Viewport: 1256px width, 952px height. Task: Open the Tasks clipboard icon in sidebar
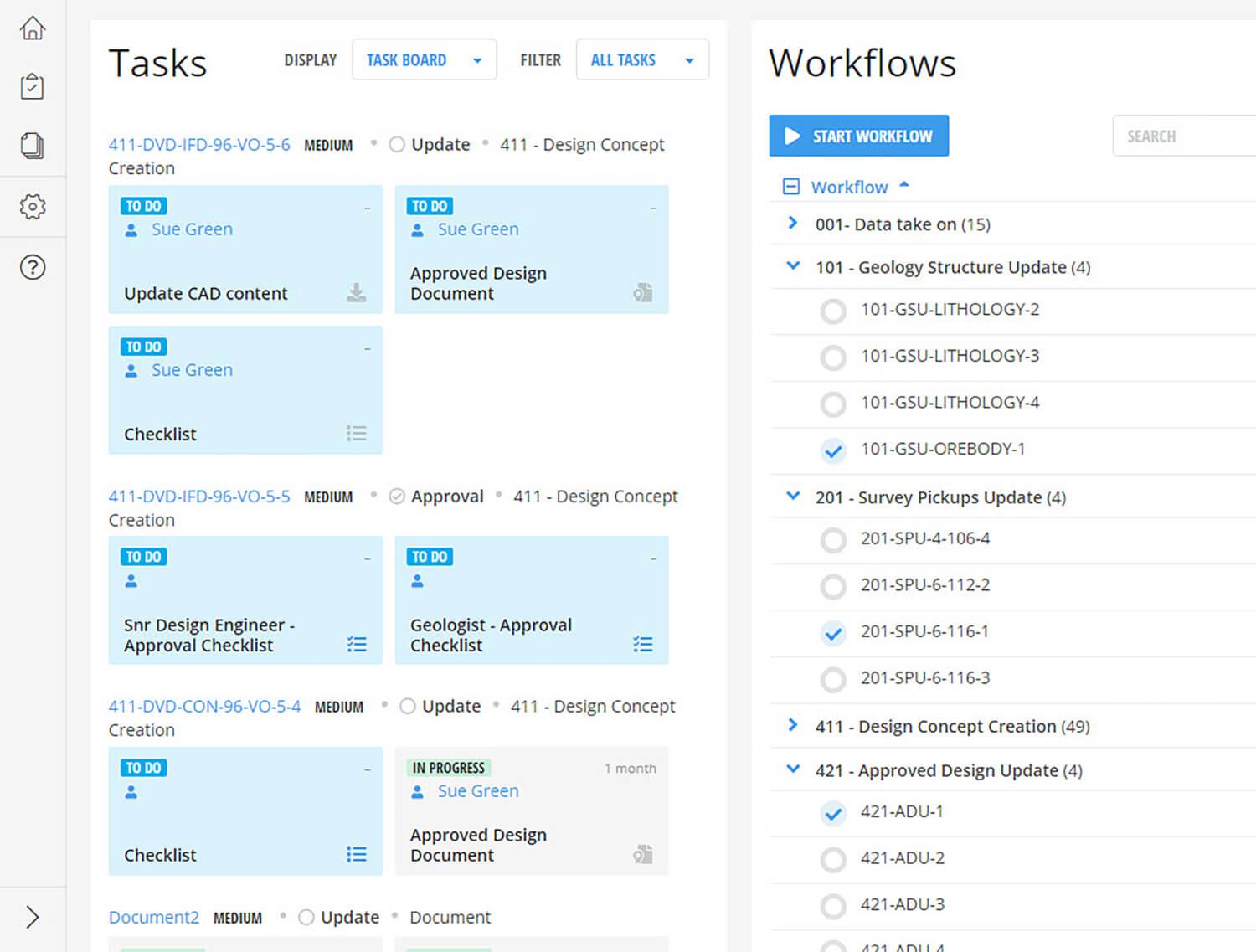pyautogui.click(x=32, y=86)
